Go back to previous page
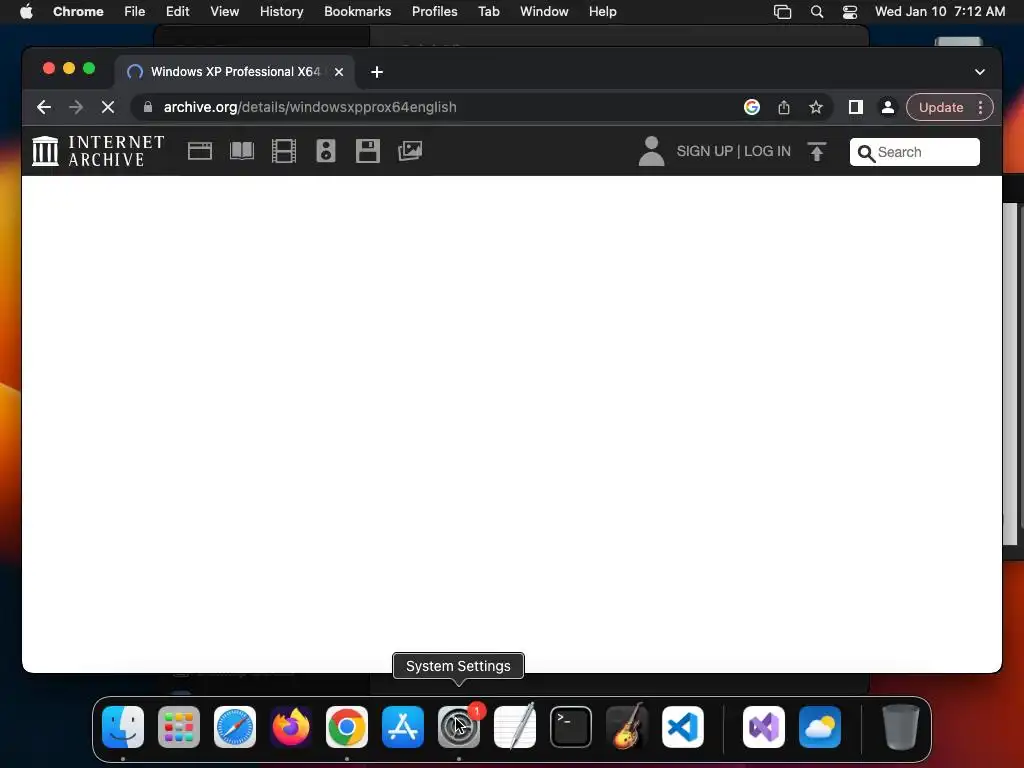 (x=44, y=107)
